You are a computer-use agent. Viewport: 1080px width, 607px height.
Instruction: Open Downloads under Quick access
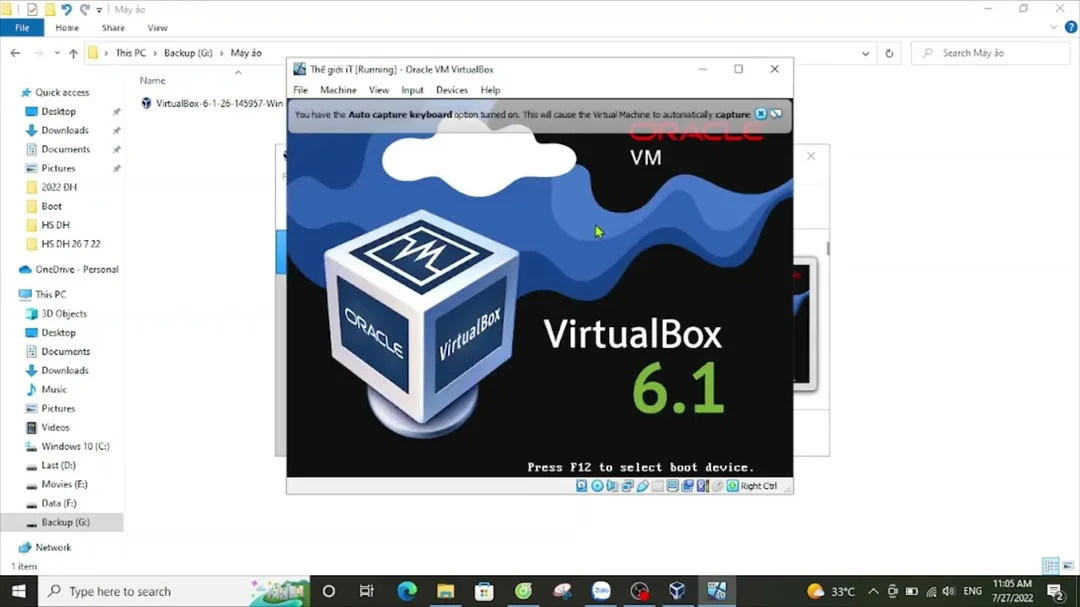[64, 130]
